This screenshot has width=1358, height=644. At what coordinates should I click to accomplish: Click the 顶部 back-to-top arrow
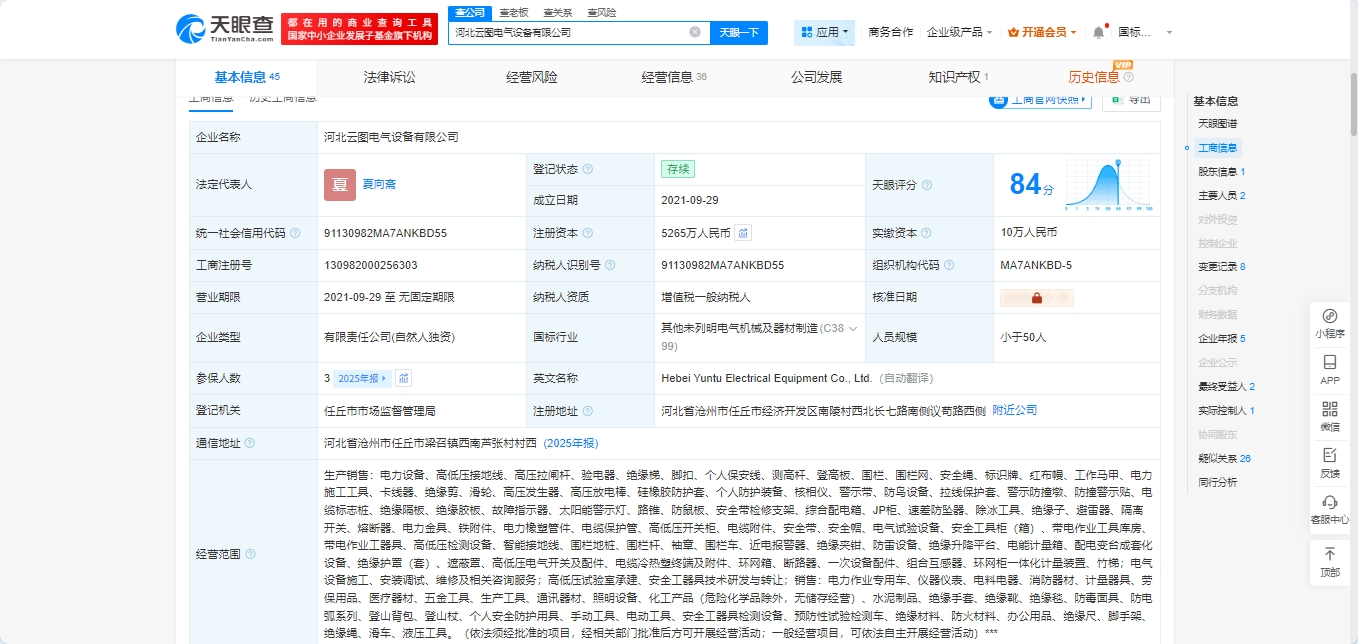[1330, 561]
